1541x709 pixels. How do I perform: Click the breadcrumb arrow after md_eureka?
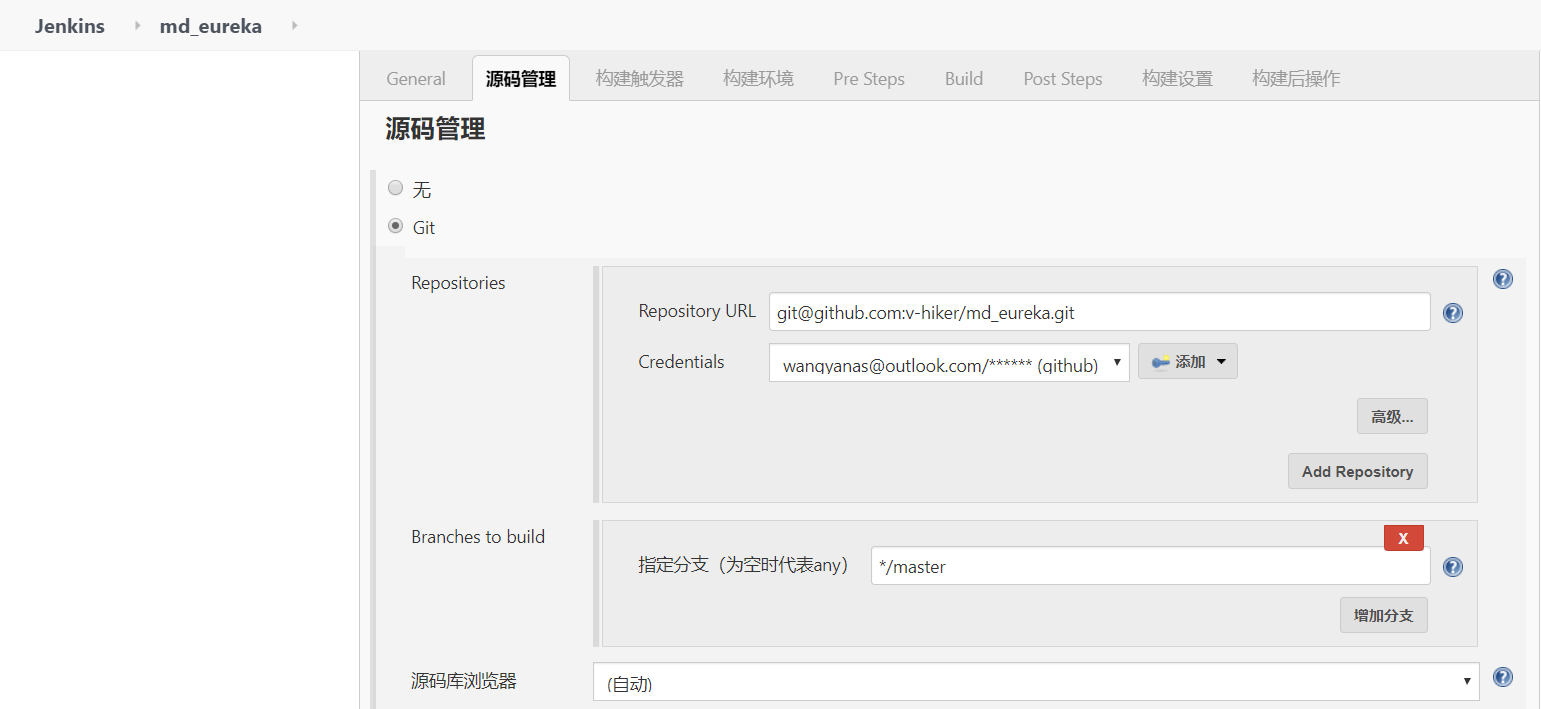[x=294, y=26]
